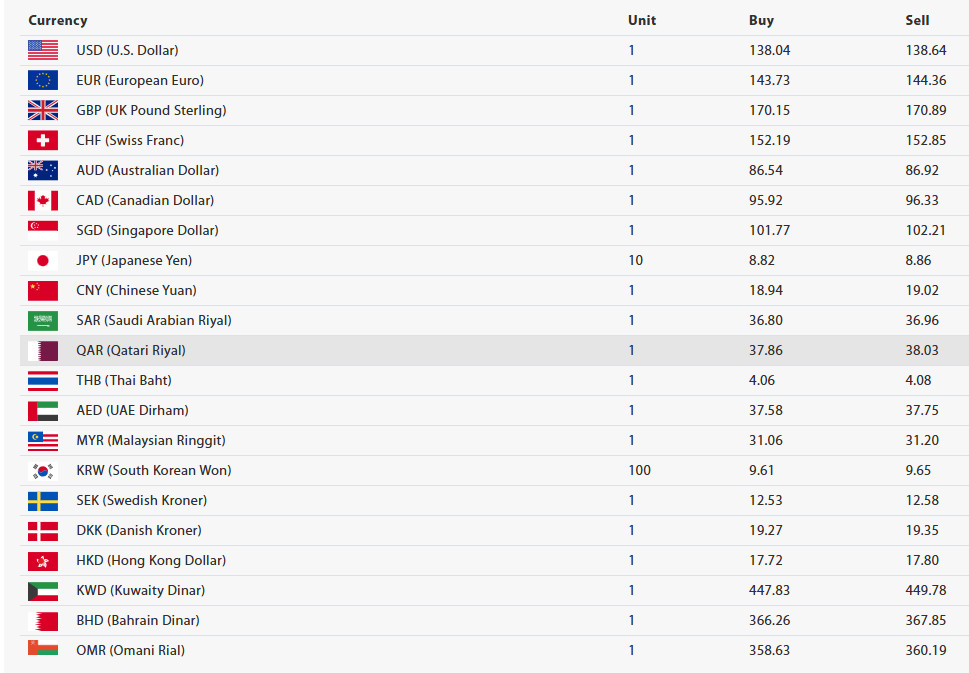
Task: Select the Swiss flag icon
Action: tap(43, 140)
